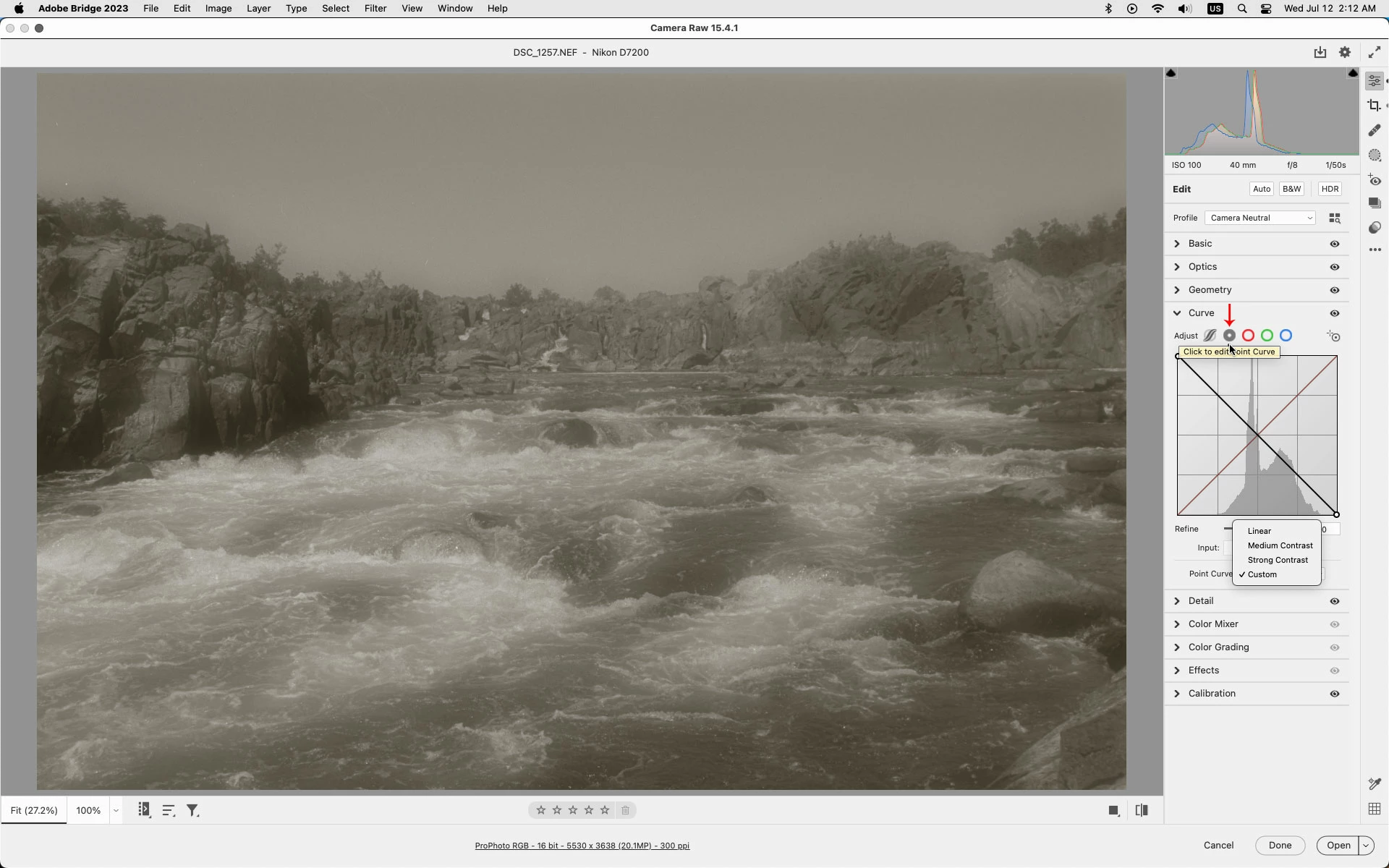This screenshot has height=868, width=1389.
Task: Click the Parametric Curve adjust icon
Action: (x=1210, y=336)
